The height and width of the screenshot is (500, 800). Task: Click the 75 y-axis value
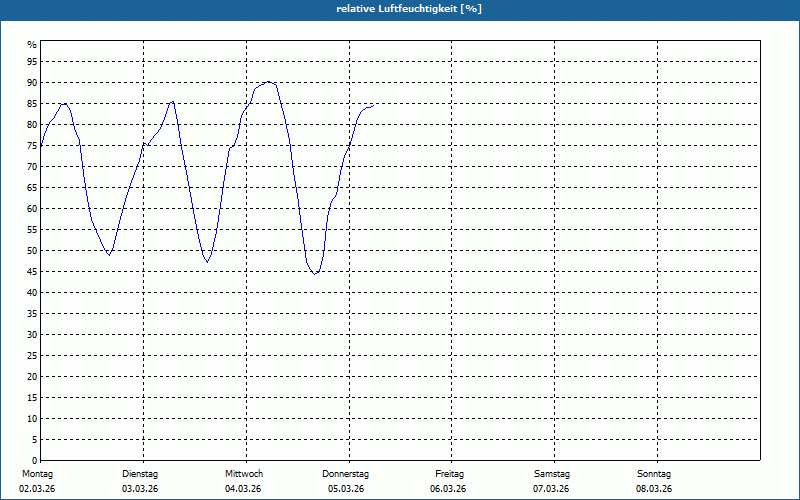pos(32,146)
